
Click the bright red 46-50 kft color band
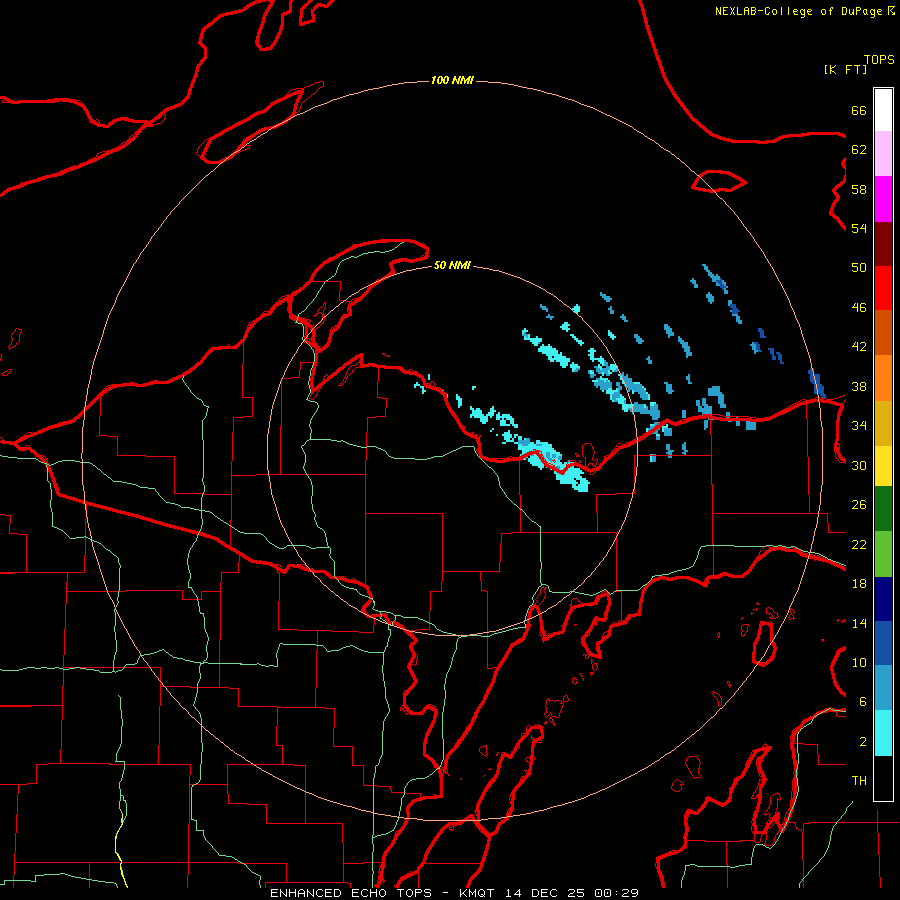pos(883,288)
